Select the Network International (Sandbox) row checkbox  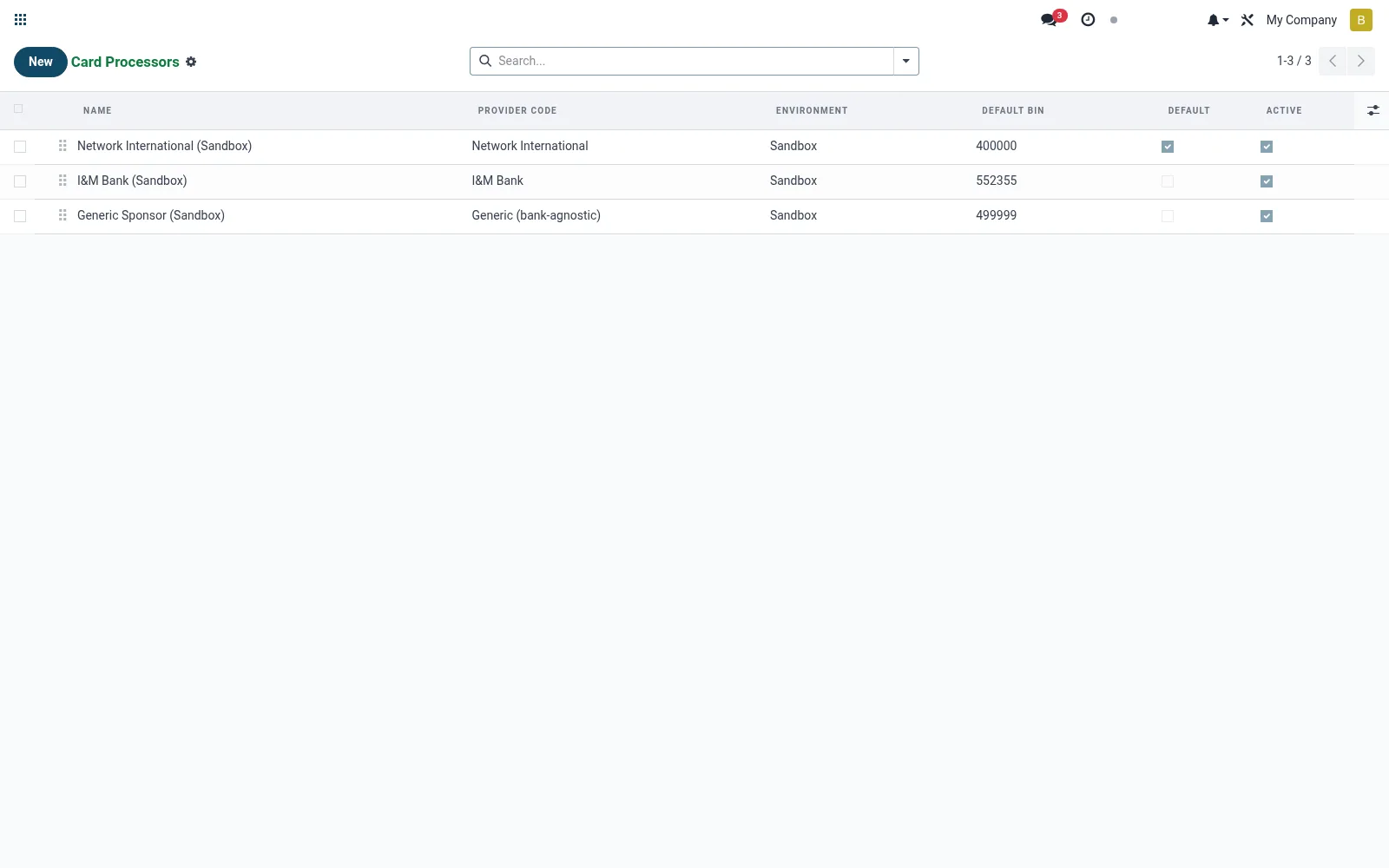(20, 147)
